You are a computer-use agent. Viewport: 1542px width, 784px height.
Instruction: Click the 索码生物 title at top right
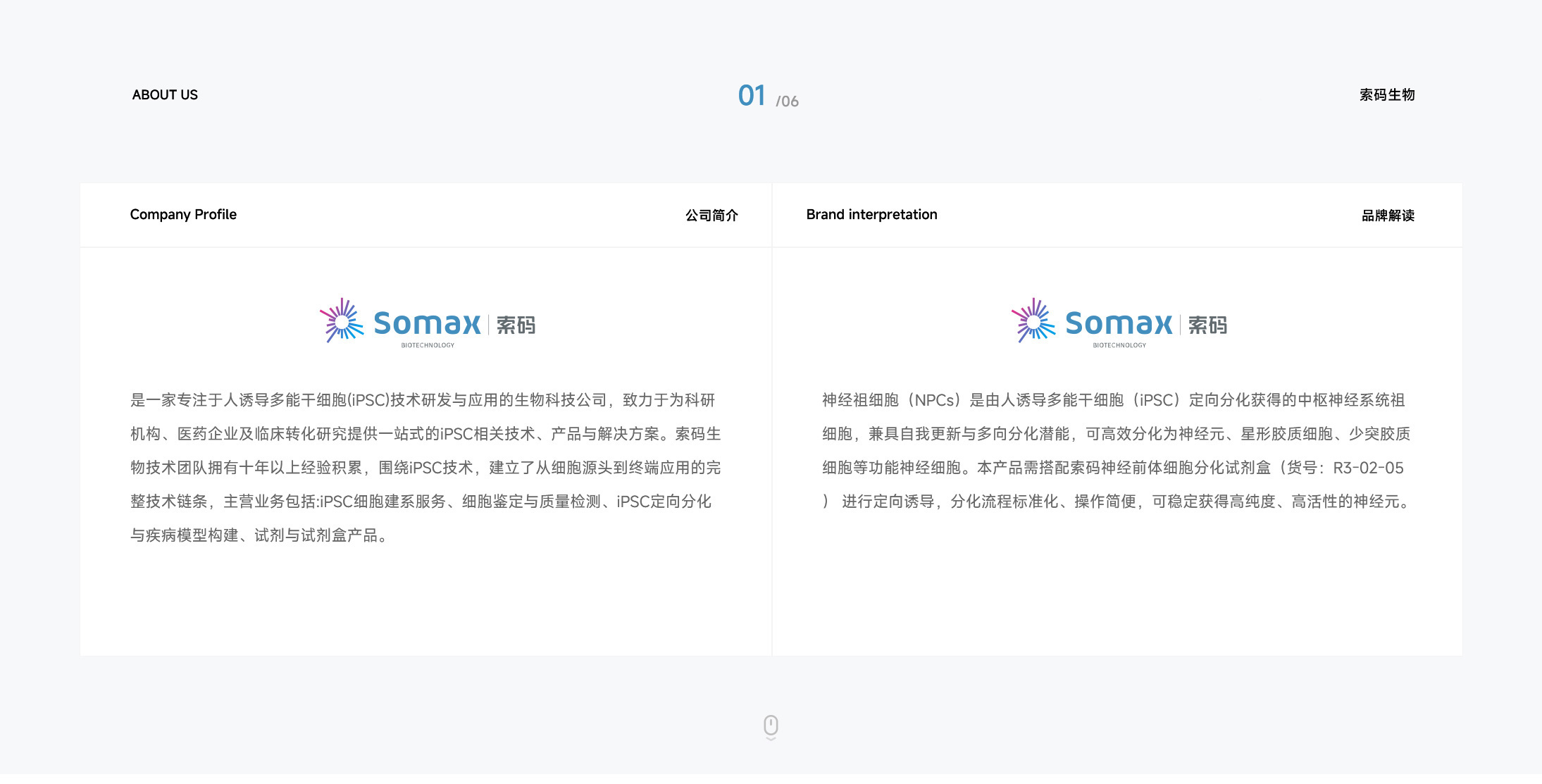click(x=1387, y=95)
